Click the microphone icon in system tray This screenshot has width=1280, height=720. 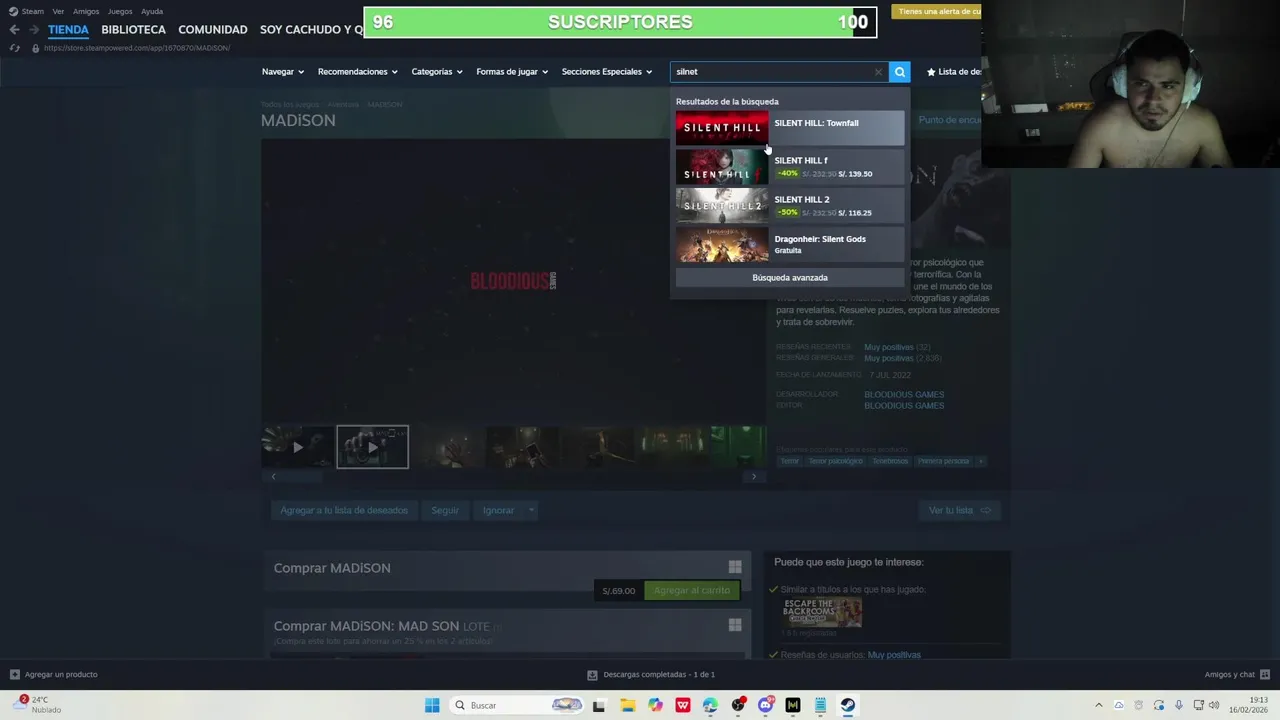click(x=1178, y=705)
